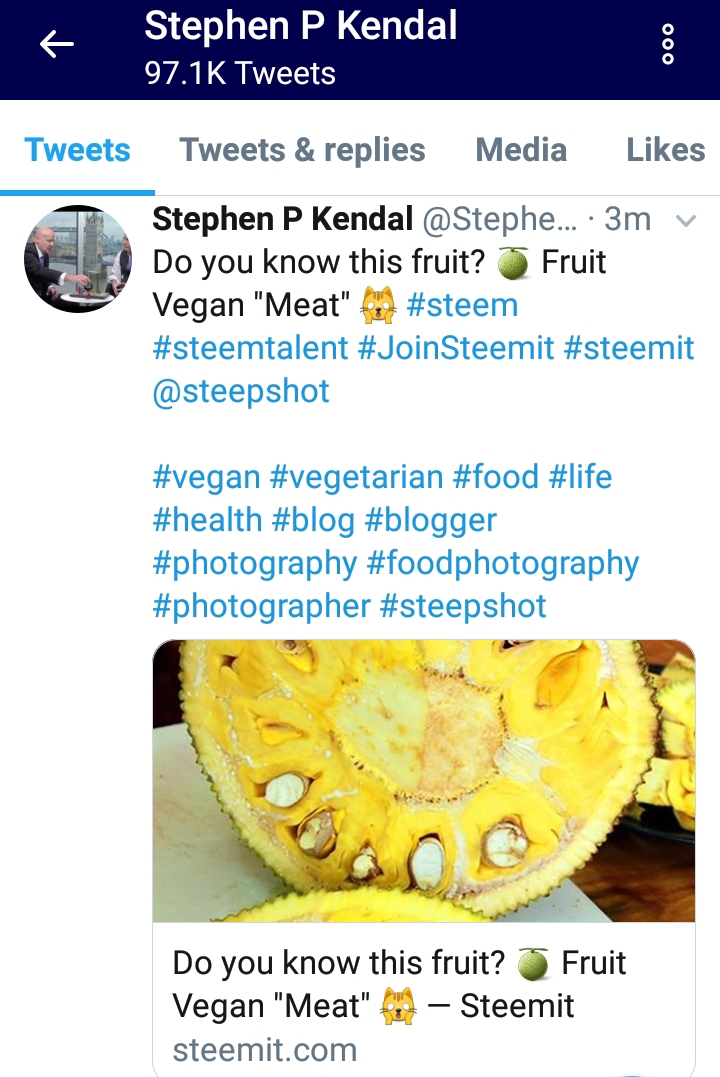Tap the header title Stephen P Kendal
Image resolution: width=720 pixels, height=1077 pixels.
(301, 26)
